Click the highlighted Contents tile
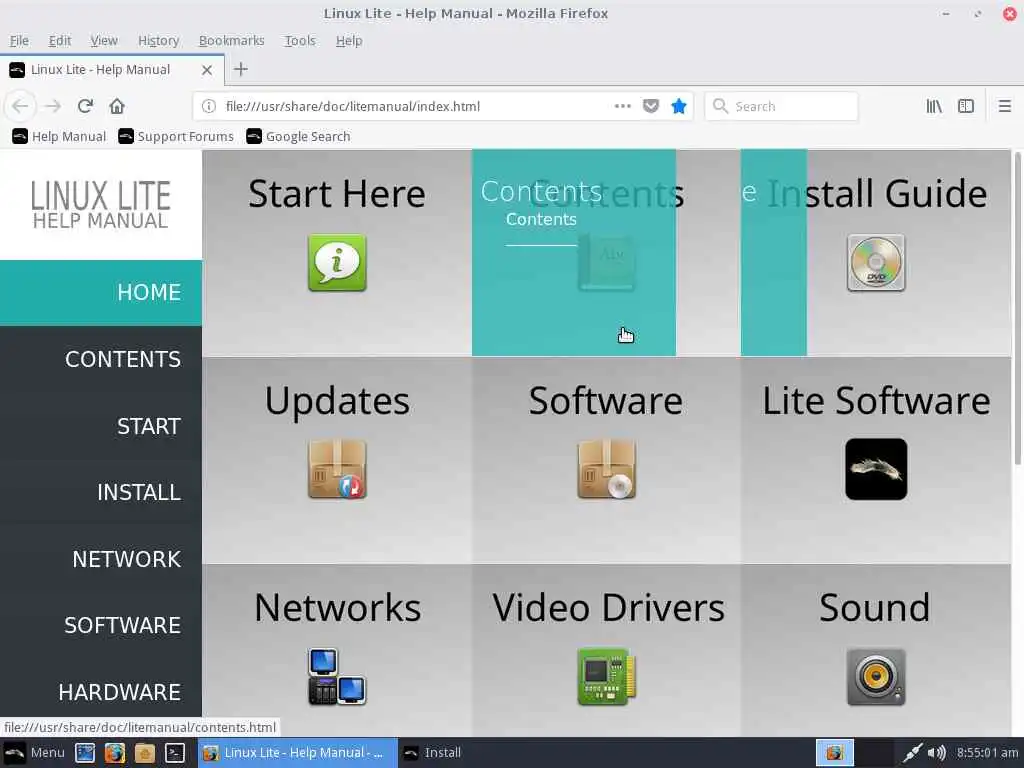 [x=573, y=253]
